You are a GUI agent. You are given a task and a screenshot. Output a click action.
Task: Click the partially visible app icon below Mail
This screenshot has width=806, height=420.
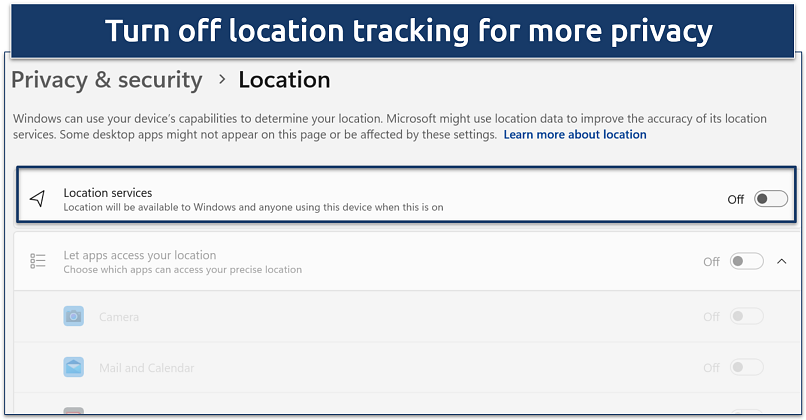(73, 410)
